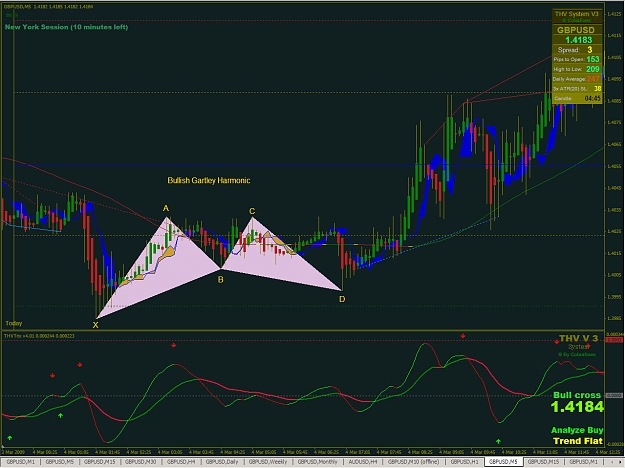Click the red-highlighted indicator level value box
Screen dimensions: 625x468
point(614,340)
